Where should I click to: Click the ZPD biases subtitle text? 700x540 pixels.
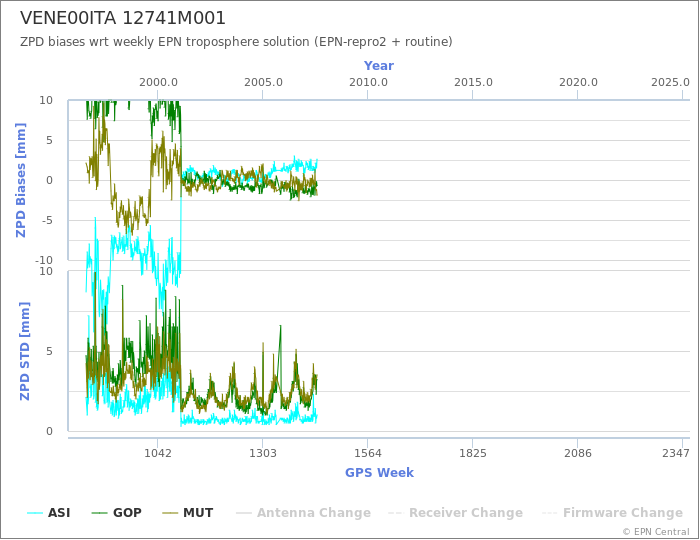coord(236,42)
